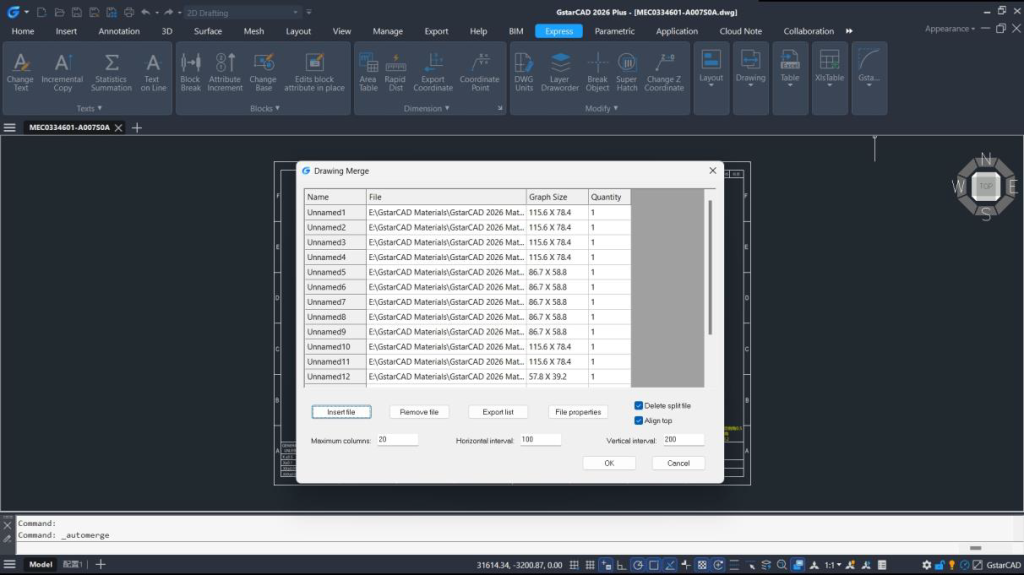Image resolution: width=1024 pixels, height=575 pixels.
Task: Switch to the Parametric ribbon tab
Action: [x=614, y=31]
